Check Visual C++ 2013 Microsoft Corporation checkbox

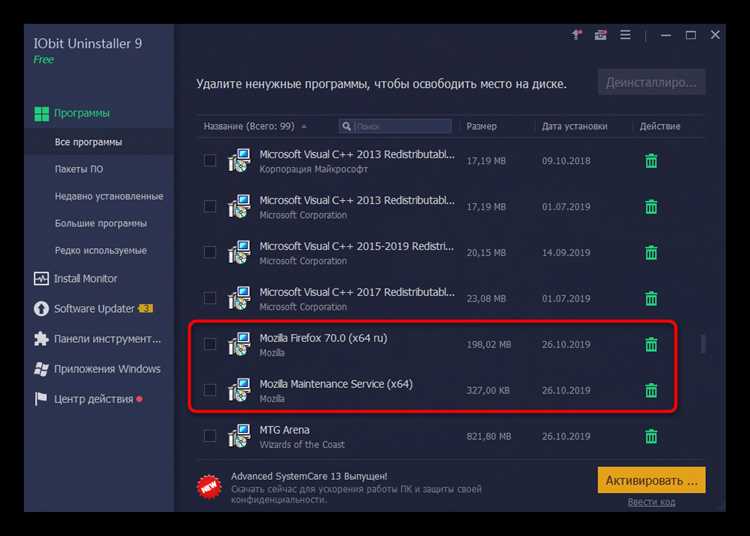pos(210,207)
